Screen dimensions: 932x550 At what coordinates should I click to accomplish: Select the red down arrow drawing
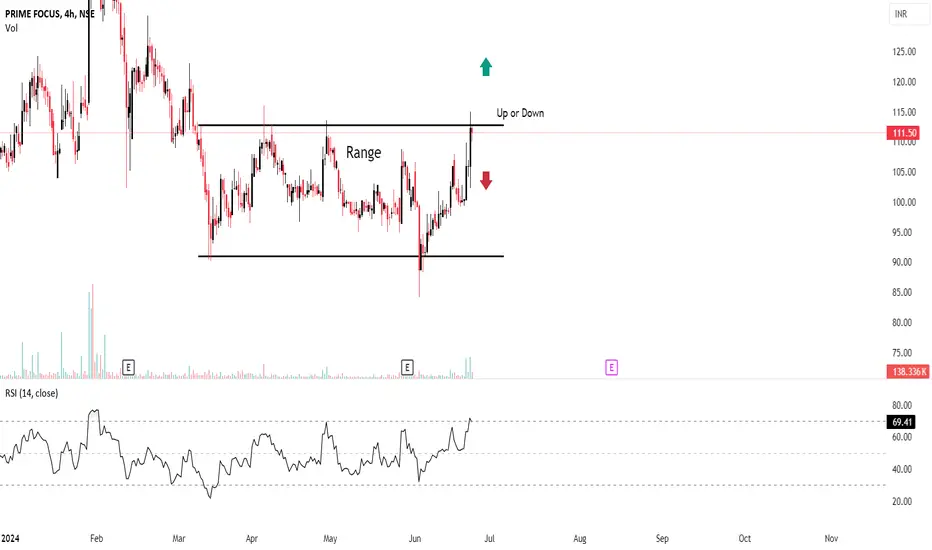click(486, 180)
